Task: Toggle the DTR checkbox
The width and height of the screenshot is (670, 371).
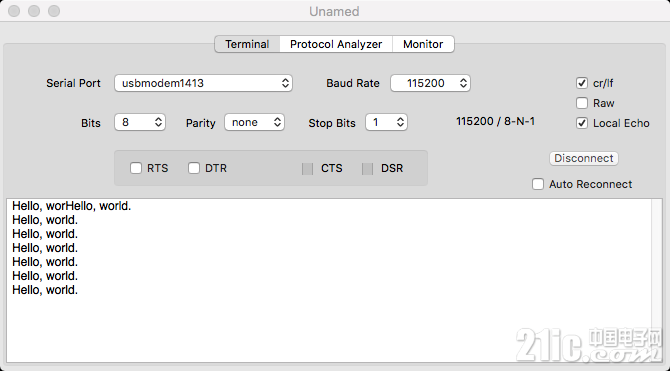Action: tap(194, 168)
